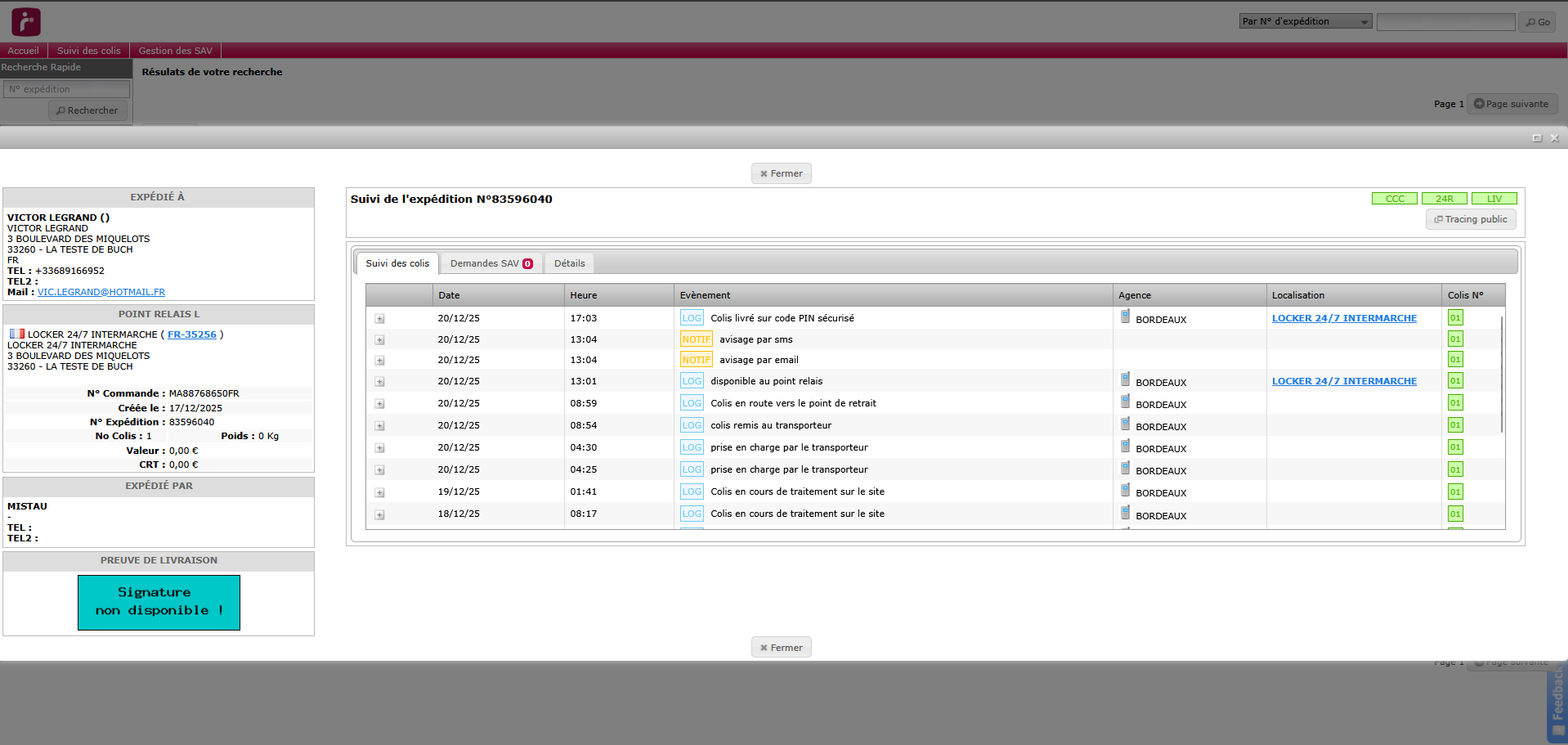This screenshot has height=745, width=1568.
Task: Click the NOTIF icon for 'avisage par sms'
Action: pyautogui.click(x=696, y=339)
